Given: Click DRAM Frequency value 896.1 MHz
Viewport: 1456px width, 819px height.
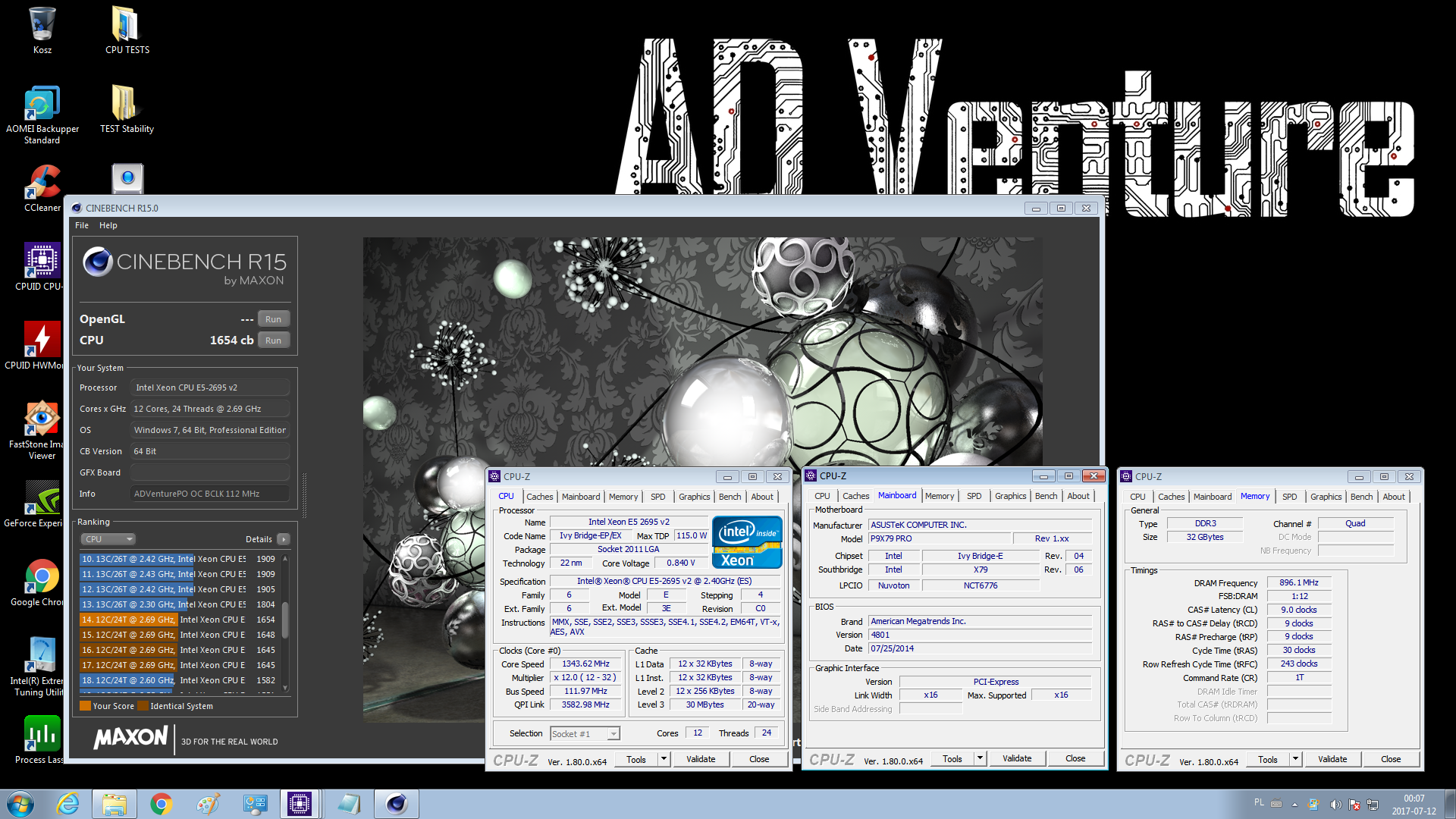Looking at the screenshot, I should (1299, 582).
